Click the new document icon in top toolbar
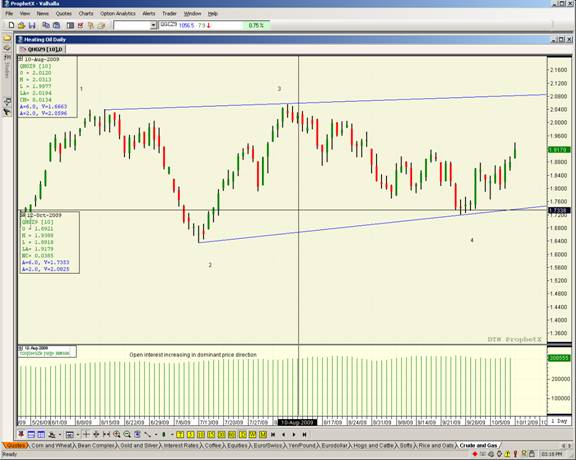The image size is (576, 460). (11, 25)
